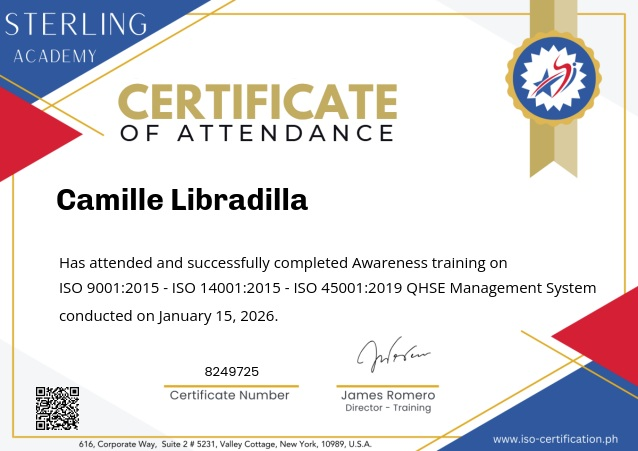Click the name James Romero
The image size is (638, 451).
pyautogui.click(x=388, y=395)
